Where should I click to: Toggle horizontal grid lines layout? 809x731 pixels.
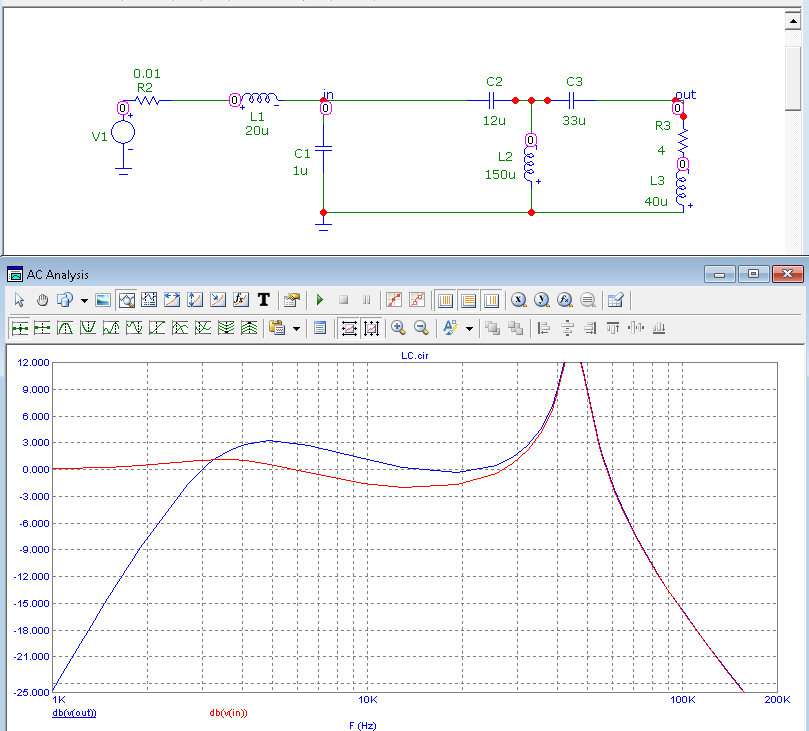click(x=468, y=300)
